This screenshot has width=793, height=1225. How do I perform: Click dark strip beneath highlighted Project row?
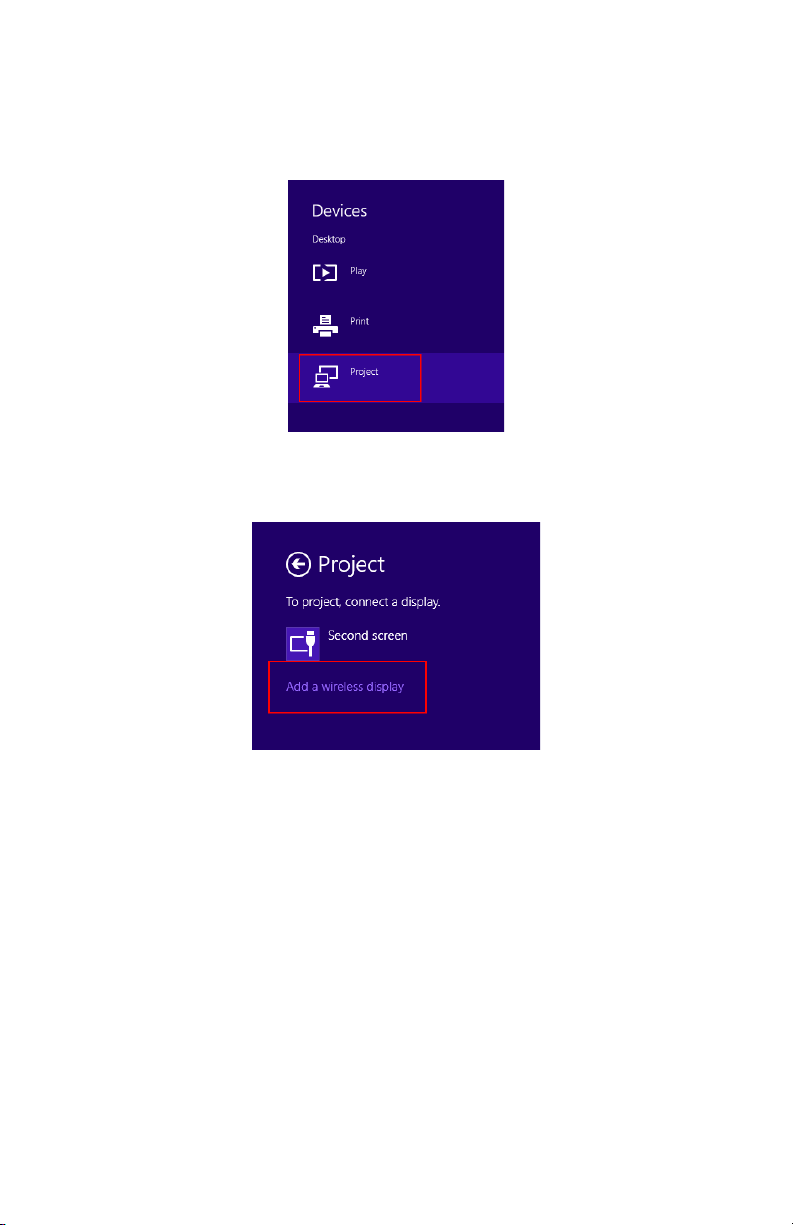[395, 417]
